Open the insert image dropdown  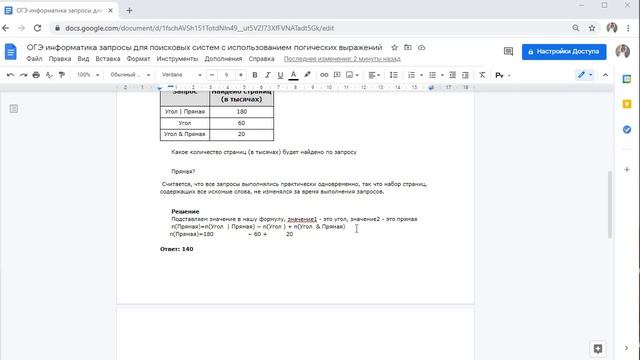click(x=352, y=75)
